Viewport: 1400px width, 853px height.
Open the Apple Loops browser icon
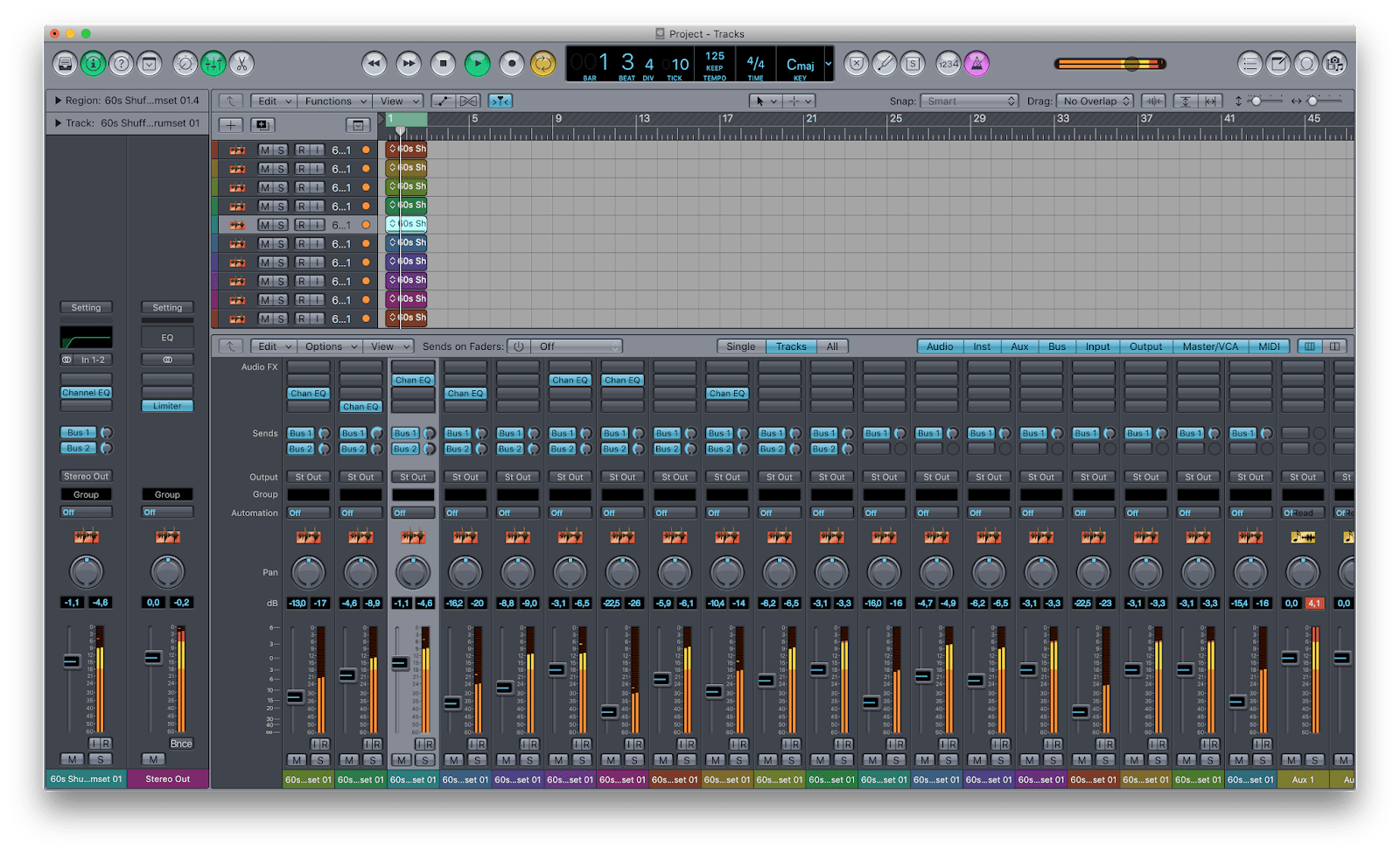[x=1306, y=63]
